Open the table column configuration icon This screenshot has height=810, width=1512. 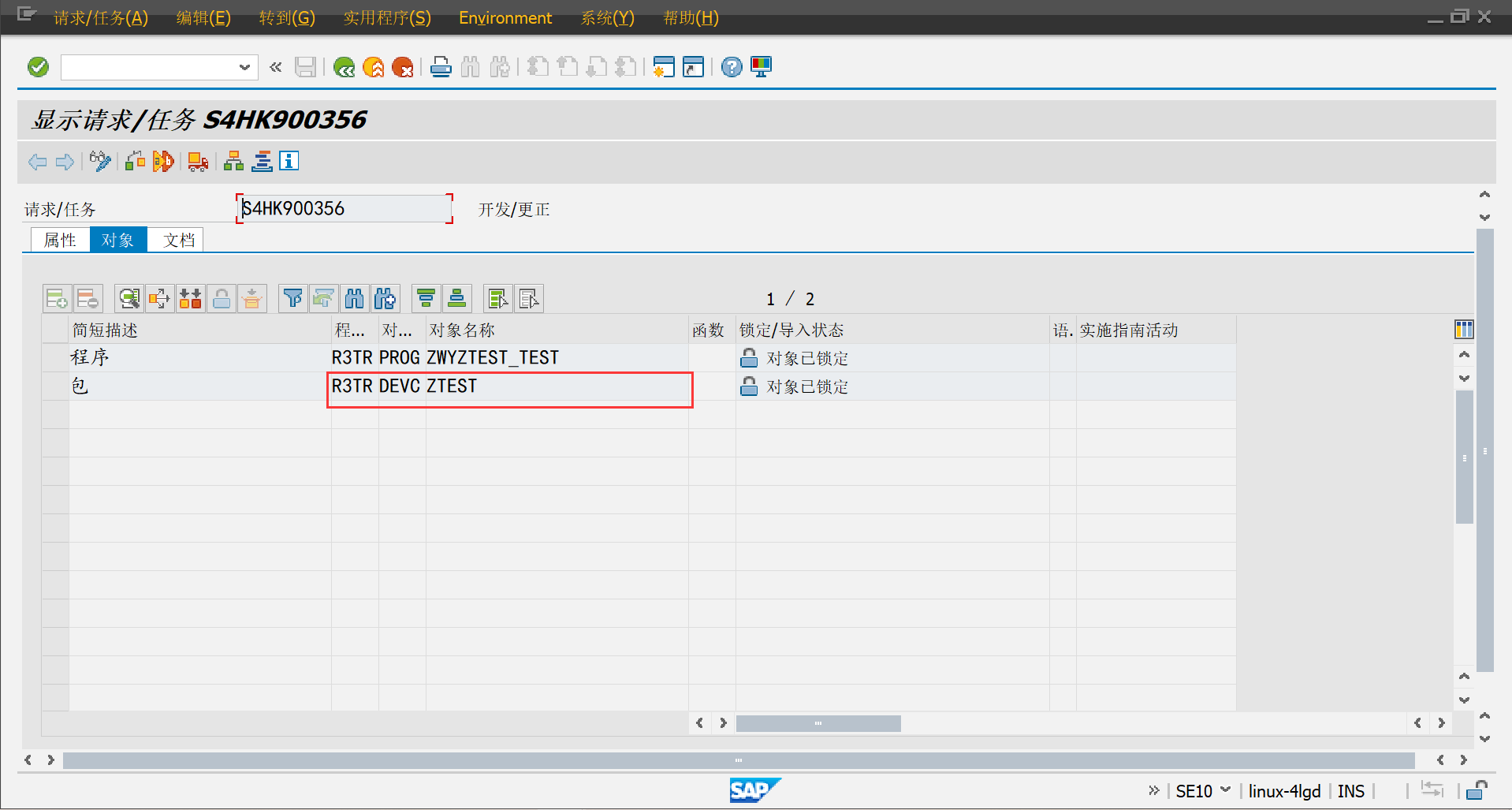pyautogui.click(x=1464, y=330)
